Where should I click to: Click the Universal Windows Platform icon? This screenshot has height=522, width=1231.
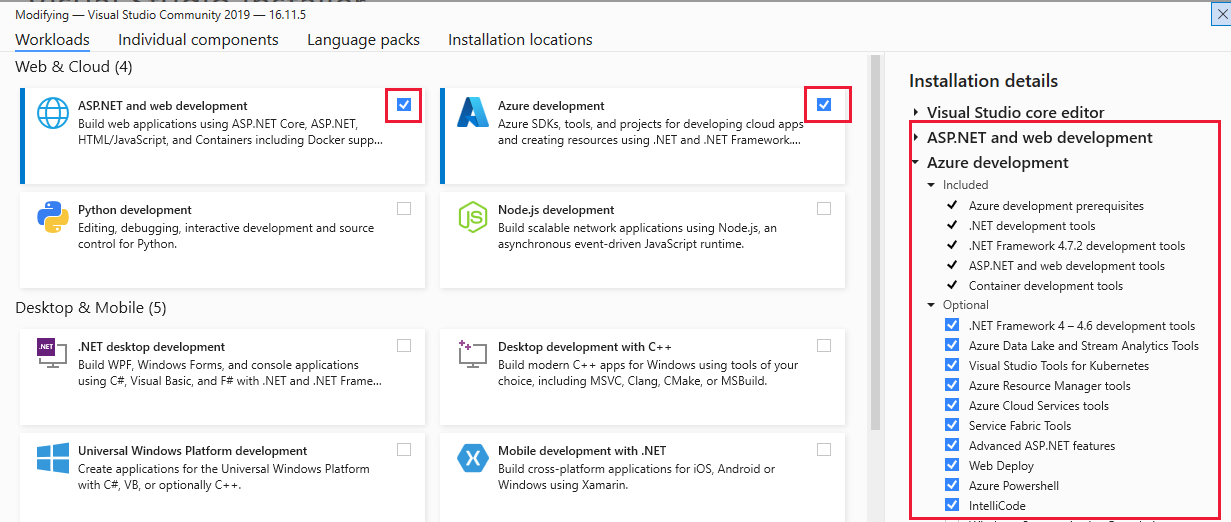click(53, 458)
